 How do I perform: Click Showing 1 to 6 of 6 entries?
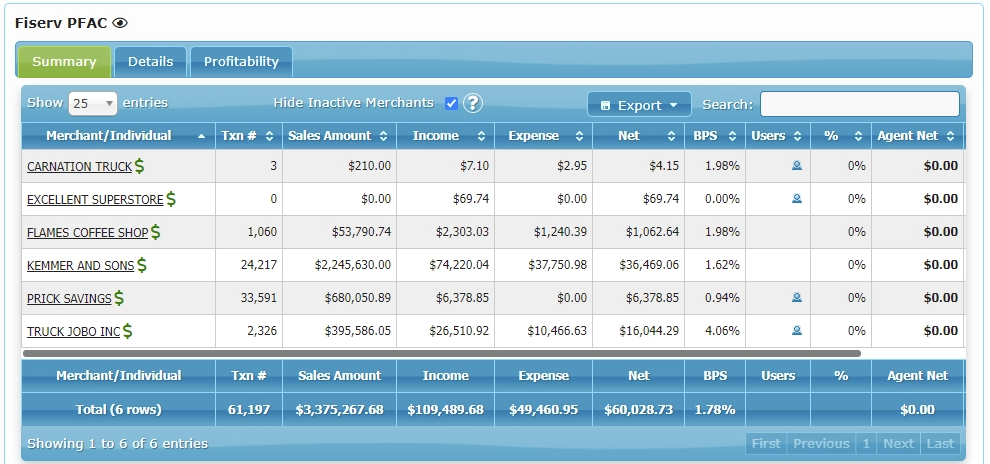point(117,444)
